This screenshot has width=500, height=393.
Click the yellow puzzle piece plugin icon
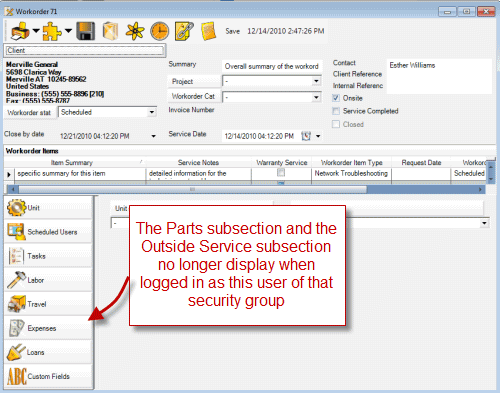click(x=52, y=31)
